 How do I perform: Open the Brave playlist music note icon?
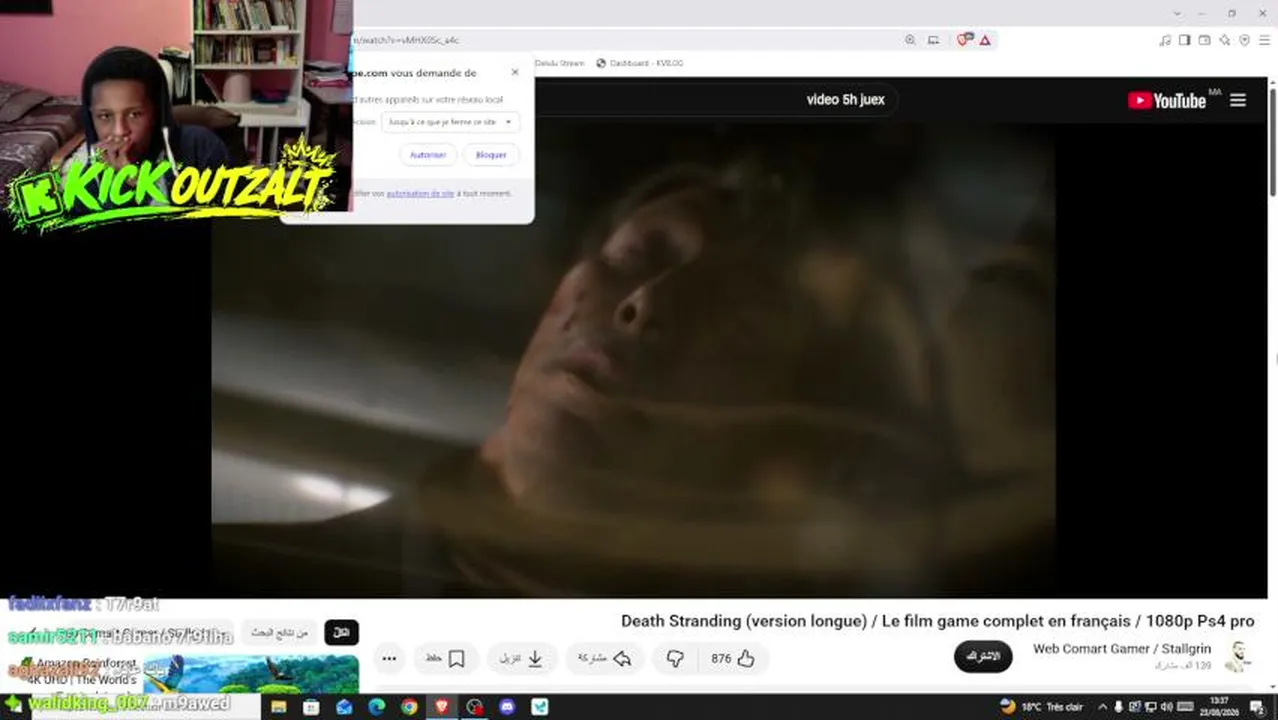tap(1165, 40)
